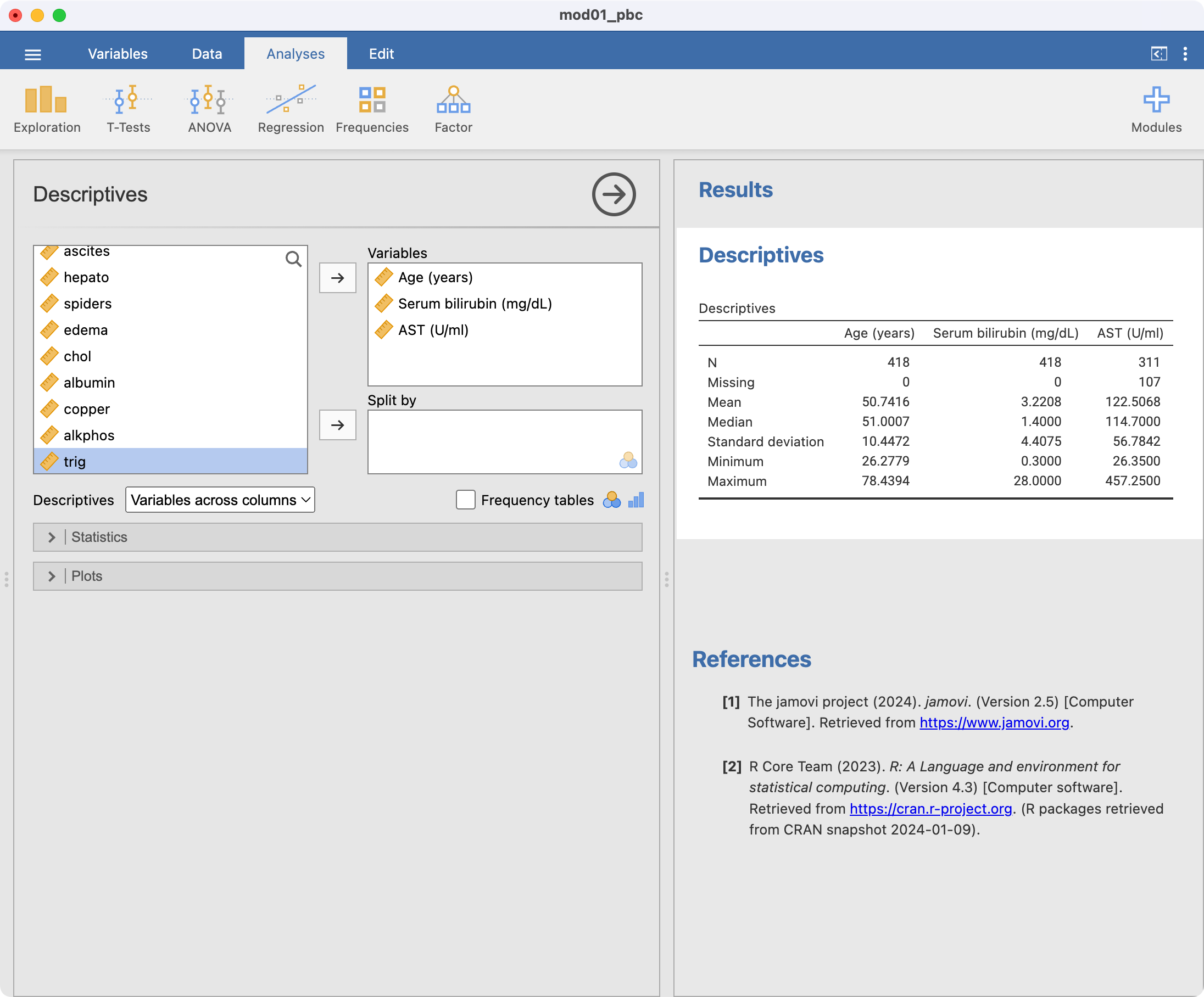Open the hamburger main menu
The image size is (1204, 997).
point(32,54)
